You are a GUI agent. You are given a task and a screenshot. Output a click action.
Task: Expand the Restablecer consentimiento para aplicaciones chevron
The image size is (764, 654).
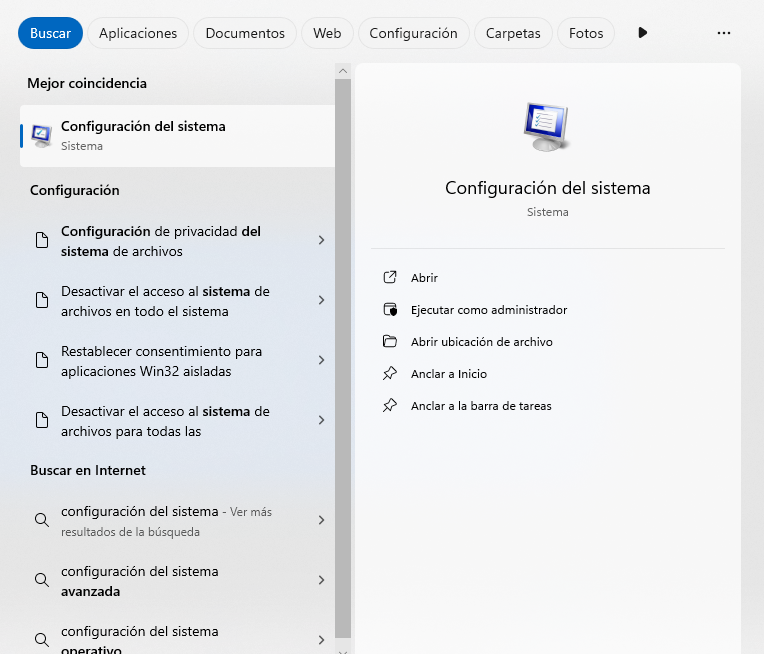click(x=321, y=360)
